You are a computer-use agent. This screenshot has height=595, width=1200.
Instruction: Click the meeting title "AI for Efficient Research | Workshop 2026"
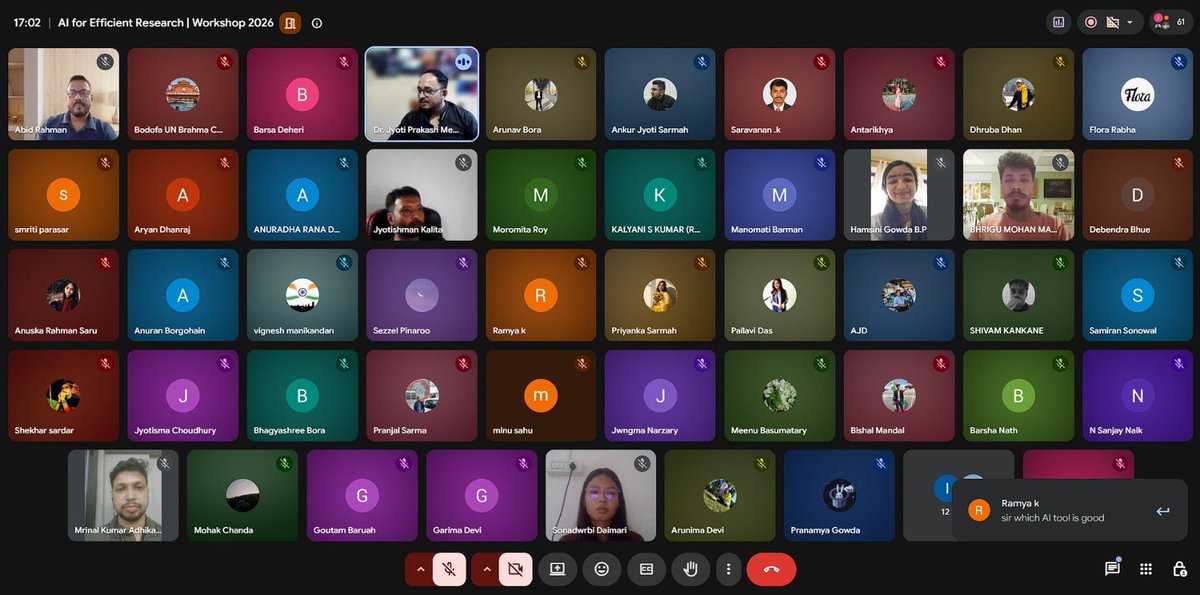tap(165, 23)
